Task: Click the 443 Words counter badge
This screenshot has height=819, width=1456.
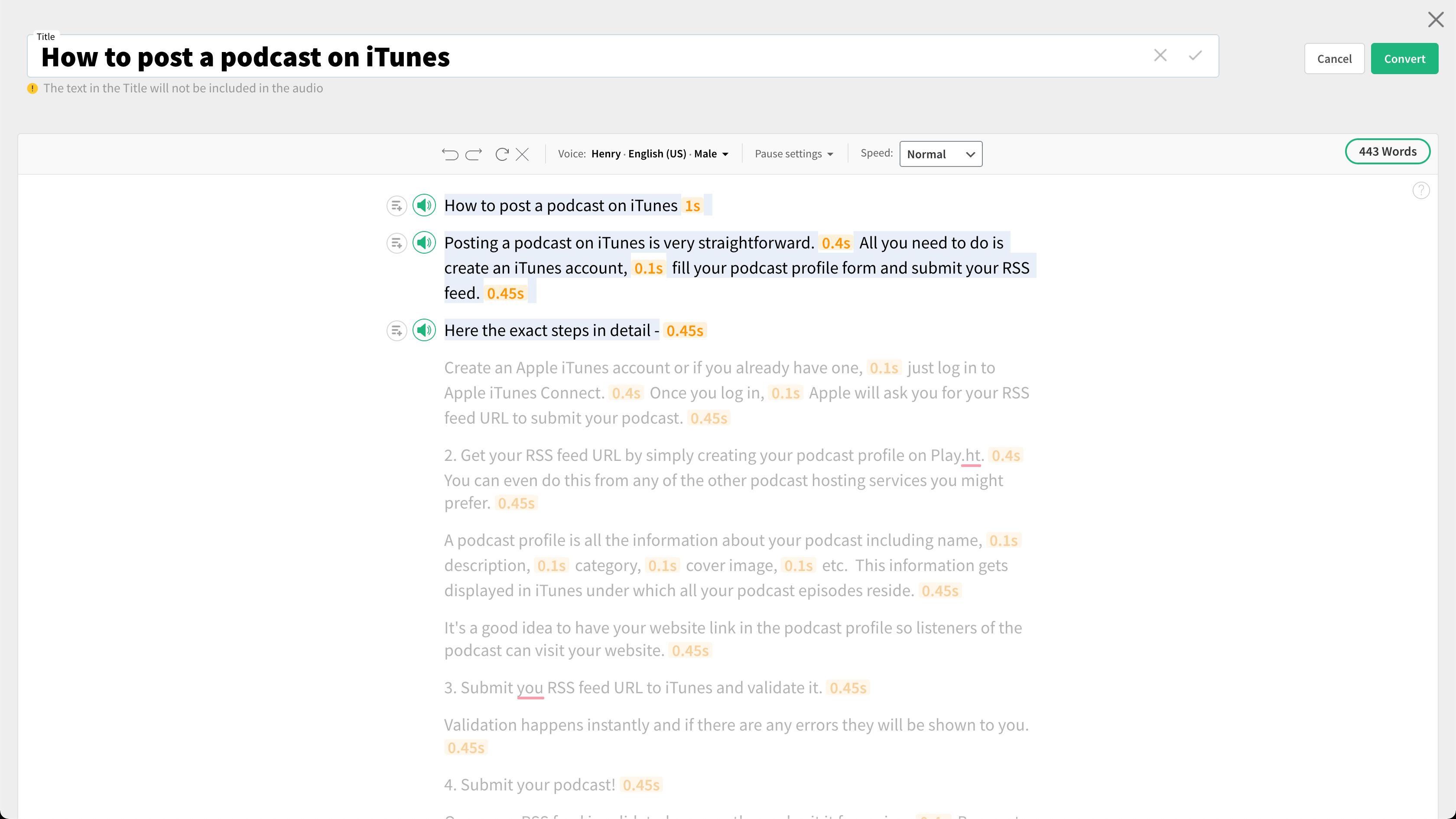Action: [1388, 151]
